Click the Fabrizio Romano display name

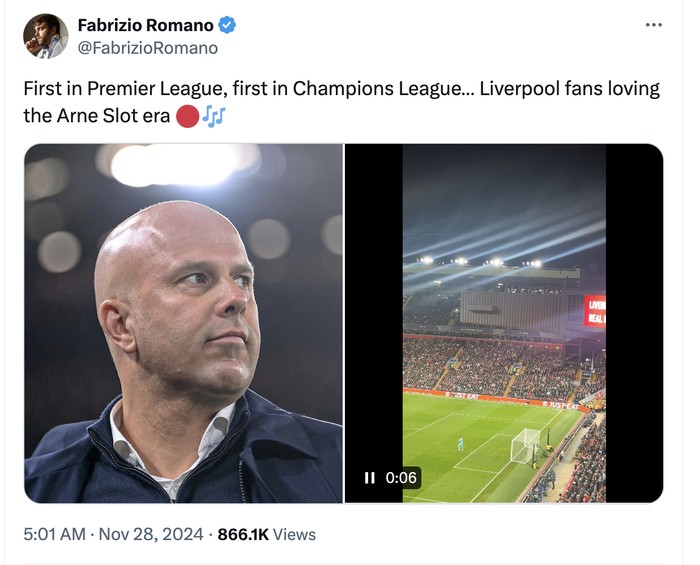(145, 25)
